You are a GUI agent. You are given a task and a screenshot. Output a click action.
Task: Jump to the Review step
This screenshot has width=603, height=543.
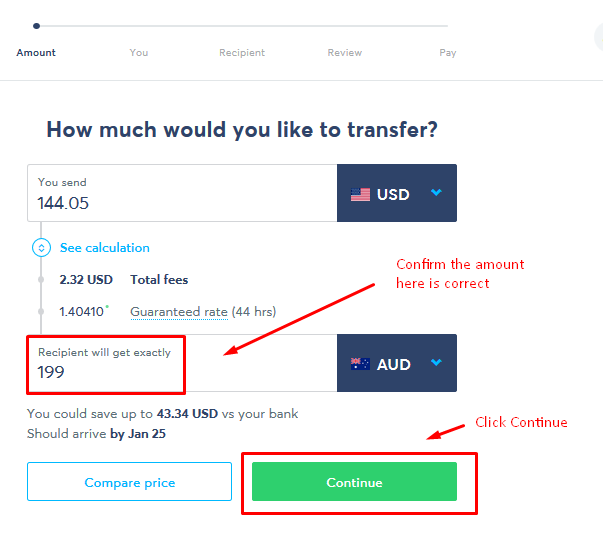[345, 52]
